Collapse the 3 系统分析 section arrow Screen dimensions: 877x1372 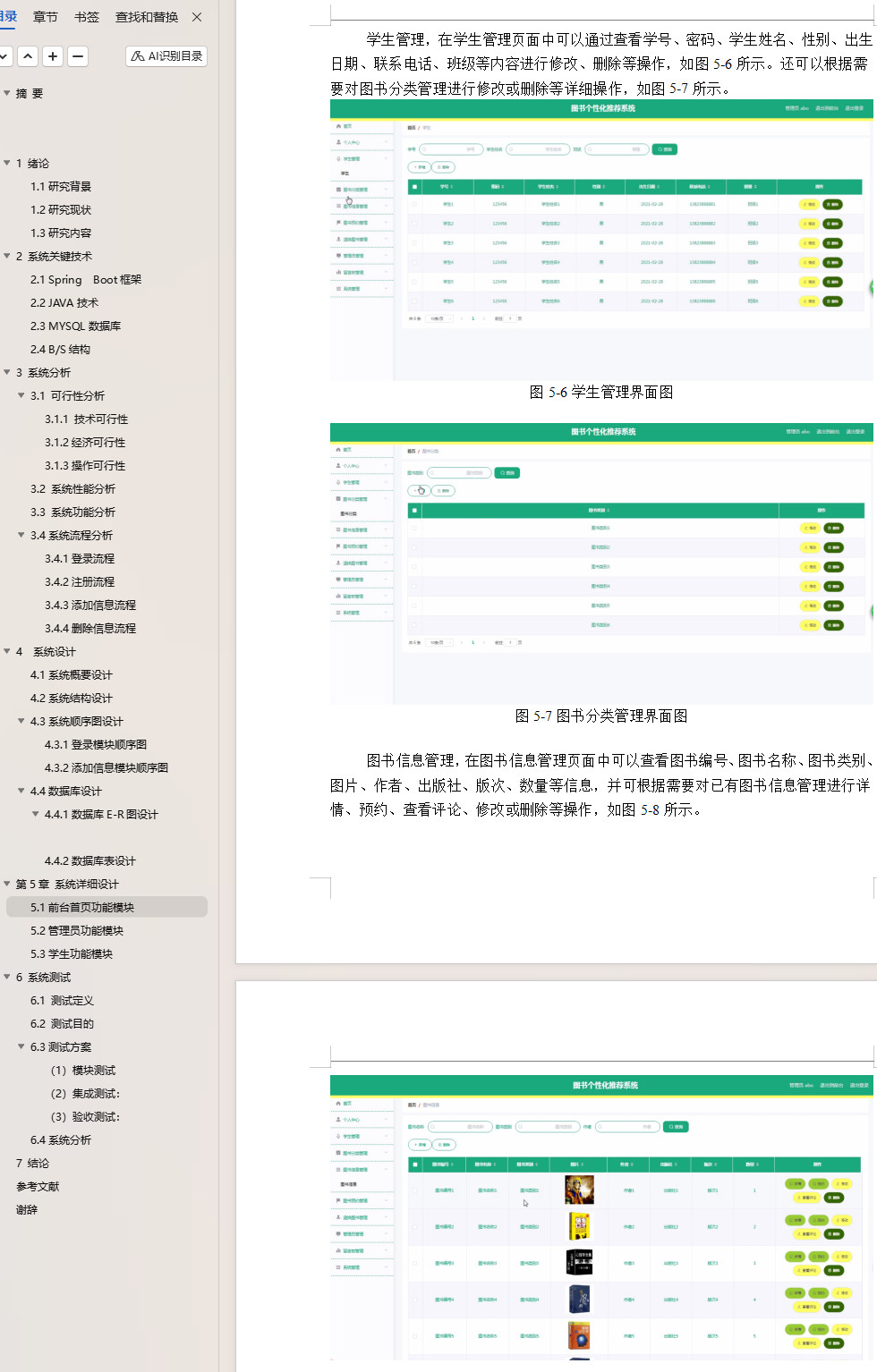click(x=7, y=372)
